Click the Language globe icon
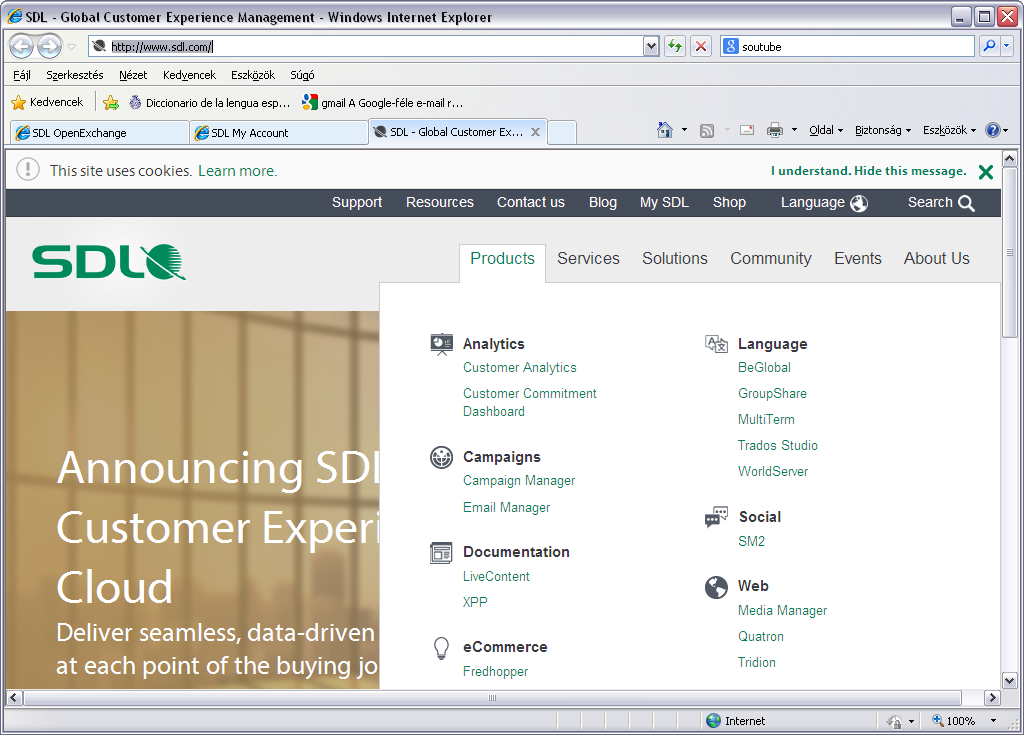 point(859,203)
